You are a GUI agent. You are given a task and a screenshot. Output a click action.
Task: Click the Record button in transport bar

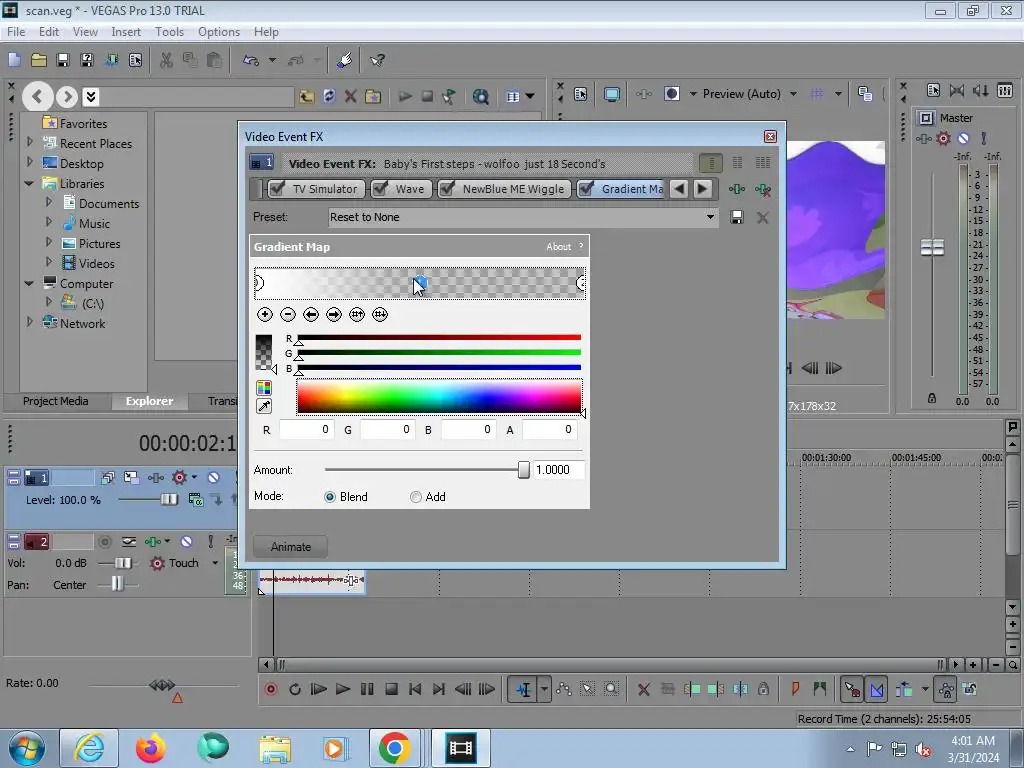(271, 689)
